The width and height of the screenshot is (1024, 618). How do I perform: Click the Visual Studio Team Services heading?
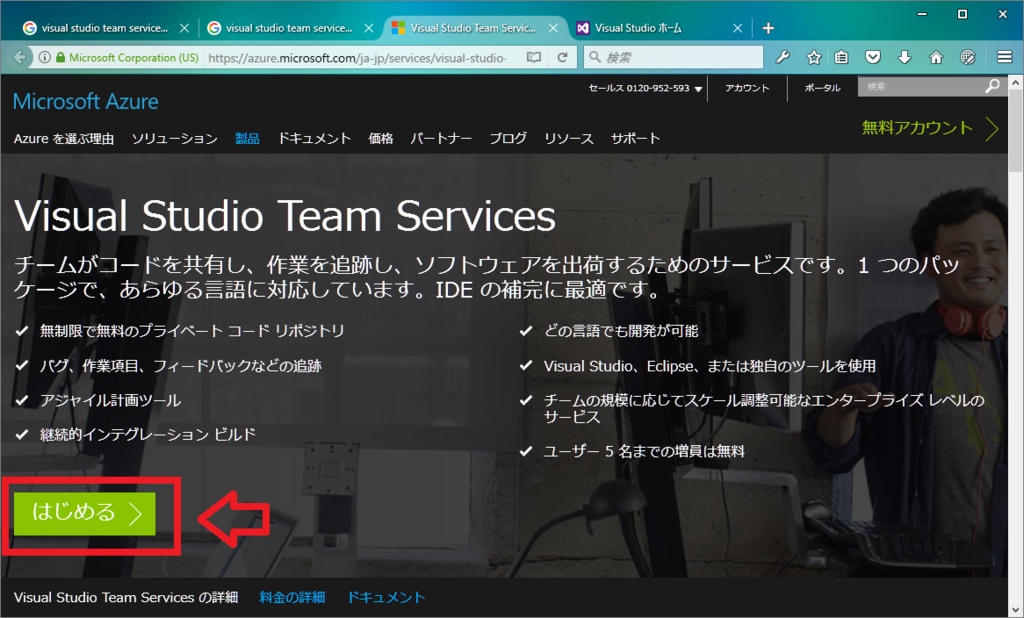pos(285,216)
